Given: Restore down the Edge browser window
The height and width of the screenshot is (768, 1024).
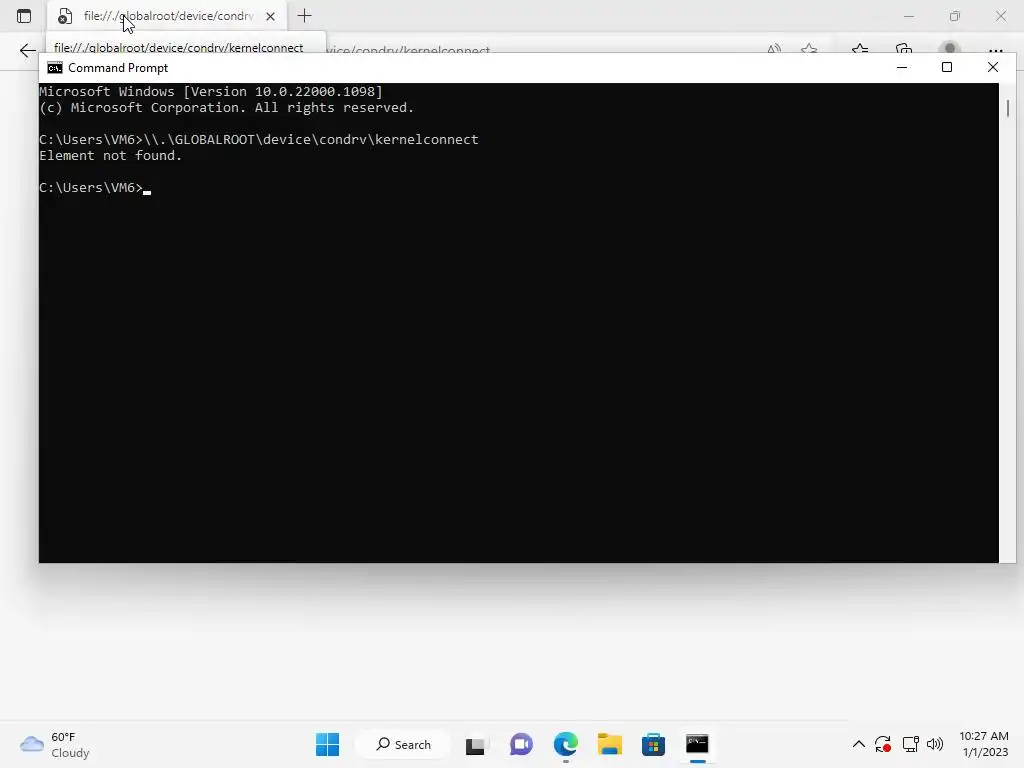Looking at the screenshot, I should click(x=955, y=16).
